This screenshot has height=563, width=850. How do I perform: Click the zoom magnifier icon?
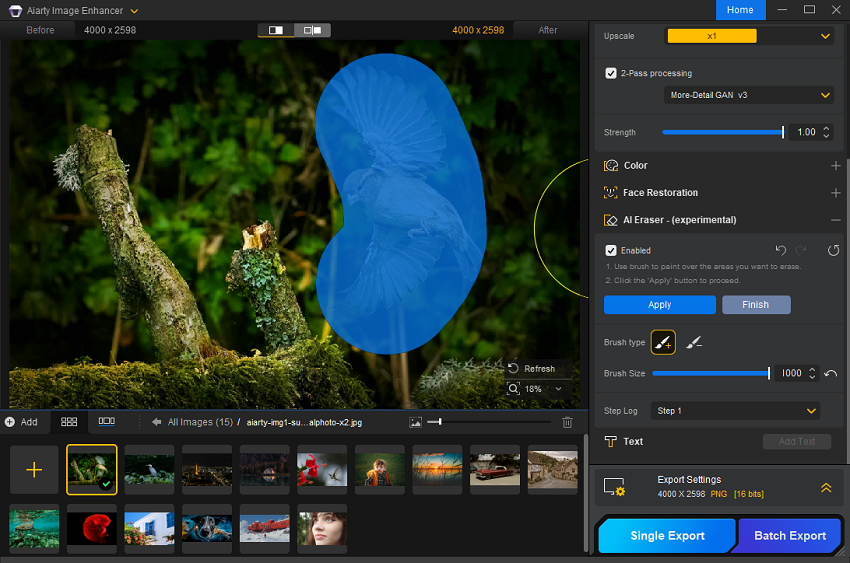(x=513, y=389)
